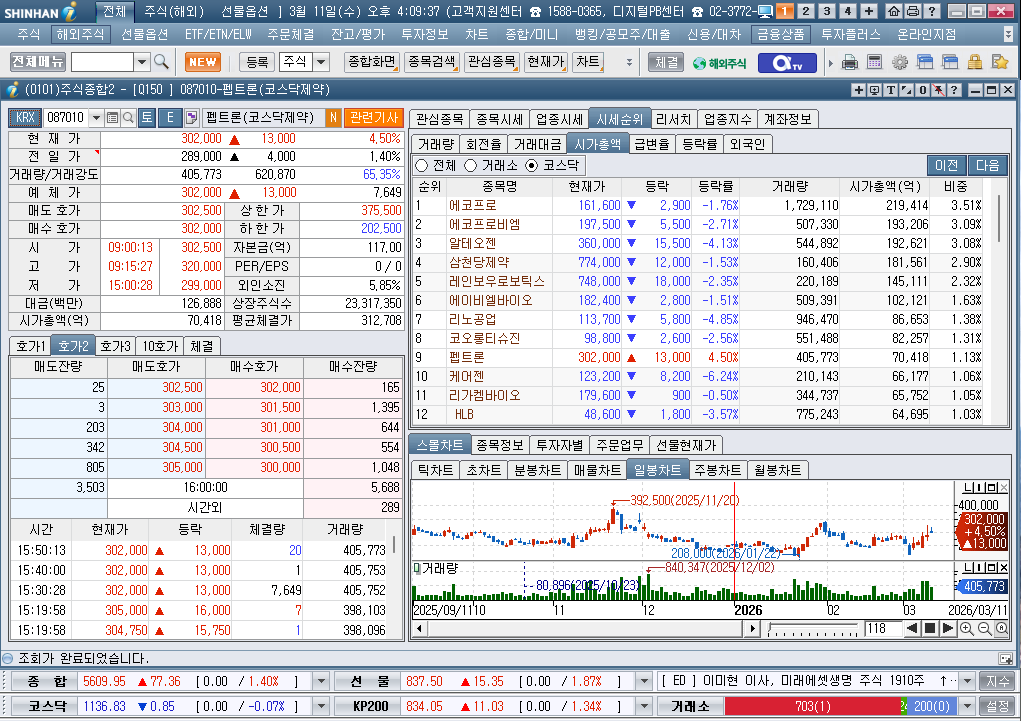Toggle the 토 button next to stock code

pyautogui.click(x=147, y=117)
